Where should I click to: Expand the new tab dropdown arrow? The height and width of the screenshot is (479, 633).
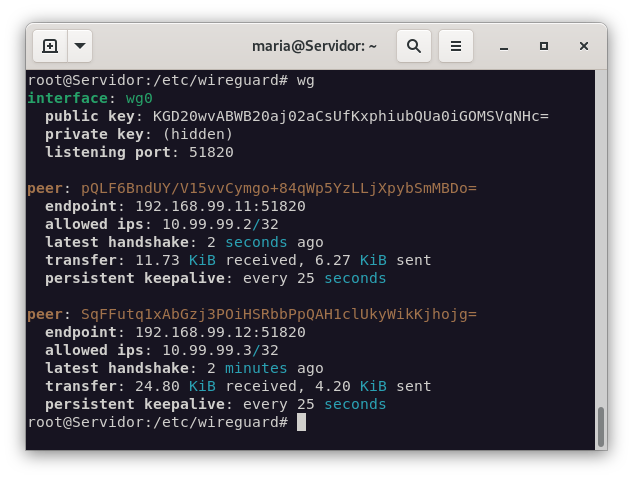coord(79,46)
